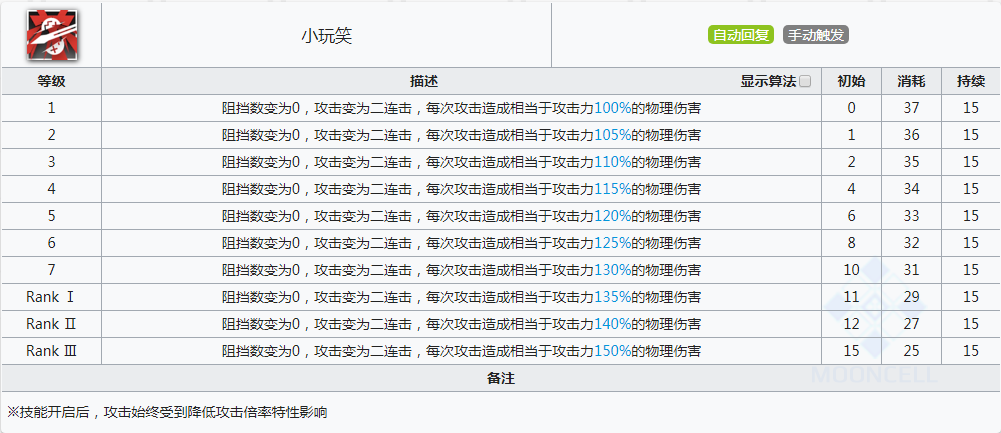Select the skill name 小玩笑
The height and width of the screenshot is (433, 1001).
pyautogui.click(x=326, y=36)
